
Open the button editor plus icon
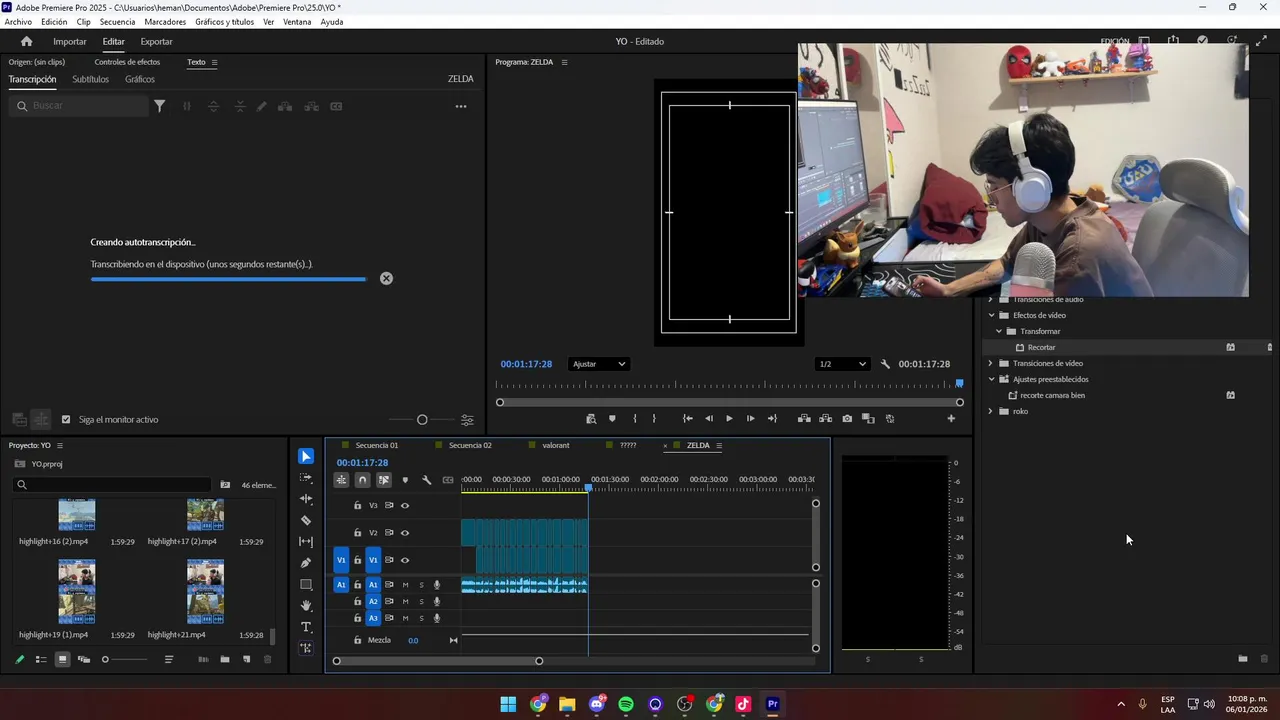(x=951, y=419)
